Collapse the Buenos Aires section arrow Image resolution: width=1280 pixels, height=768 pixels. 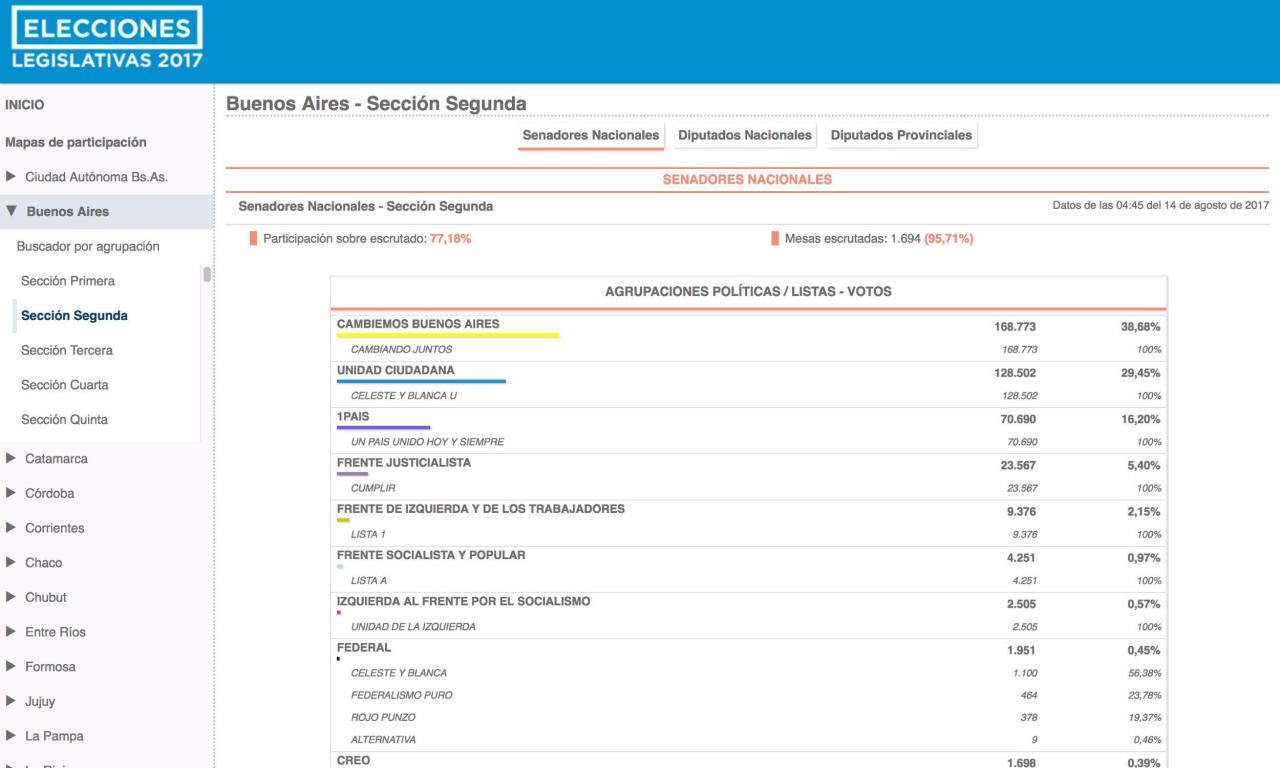coord(12,212)
